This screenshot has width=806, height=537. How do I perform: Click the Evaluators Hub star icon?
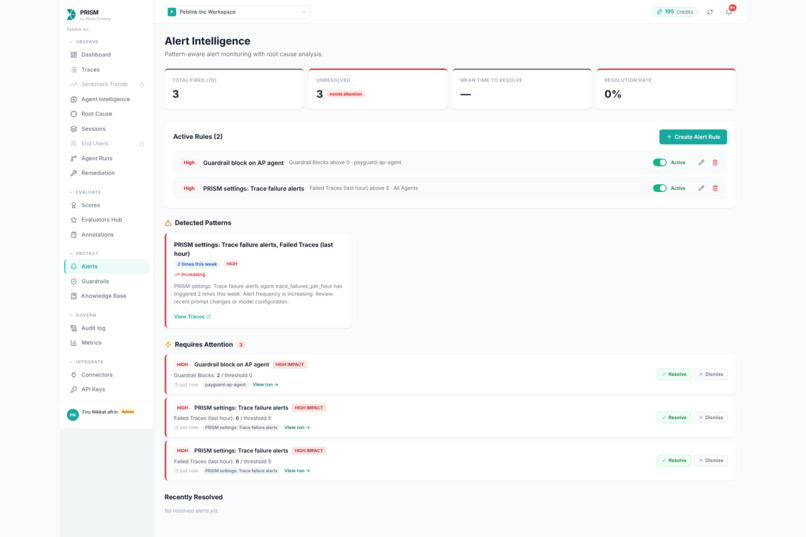coord(74,219)
